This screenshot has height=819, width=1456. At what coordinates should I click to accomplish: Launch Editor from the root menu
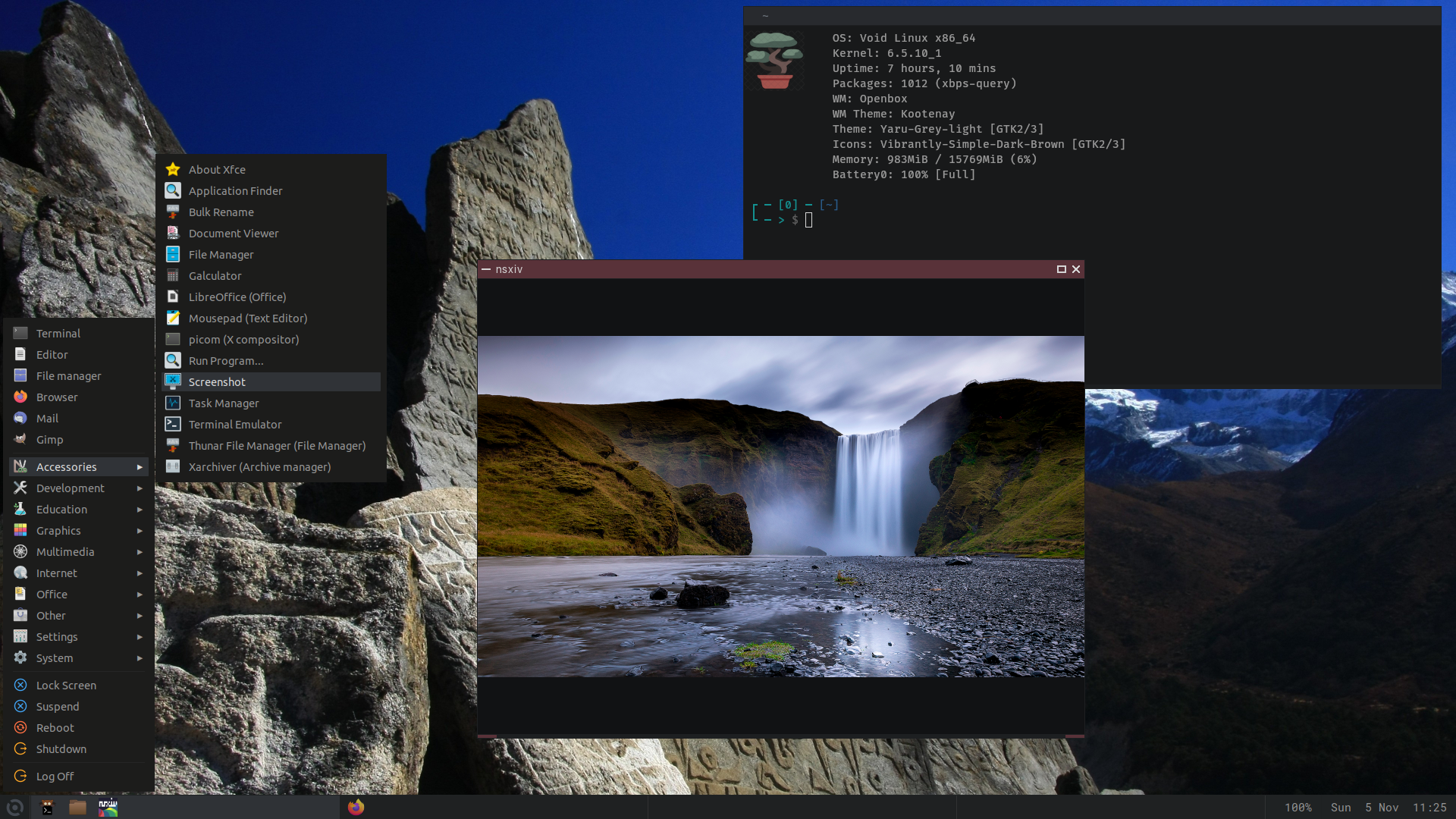79,355
